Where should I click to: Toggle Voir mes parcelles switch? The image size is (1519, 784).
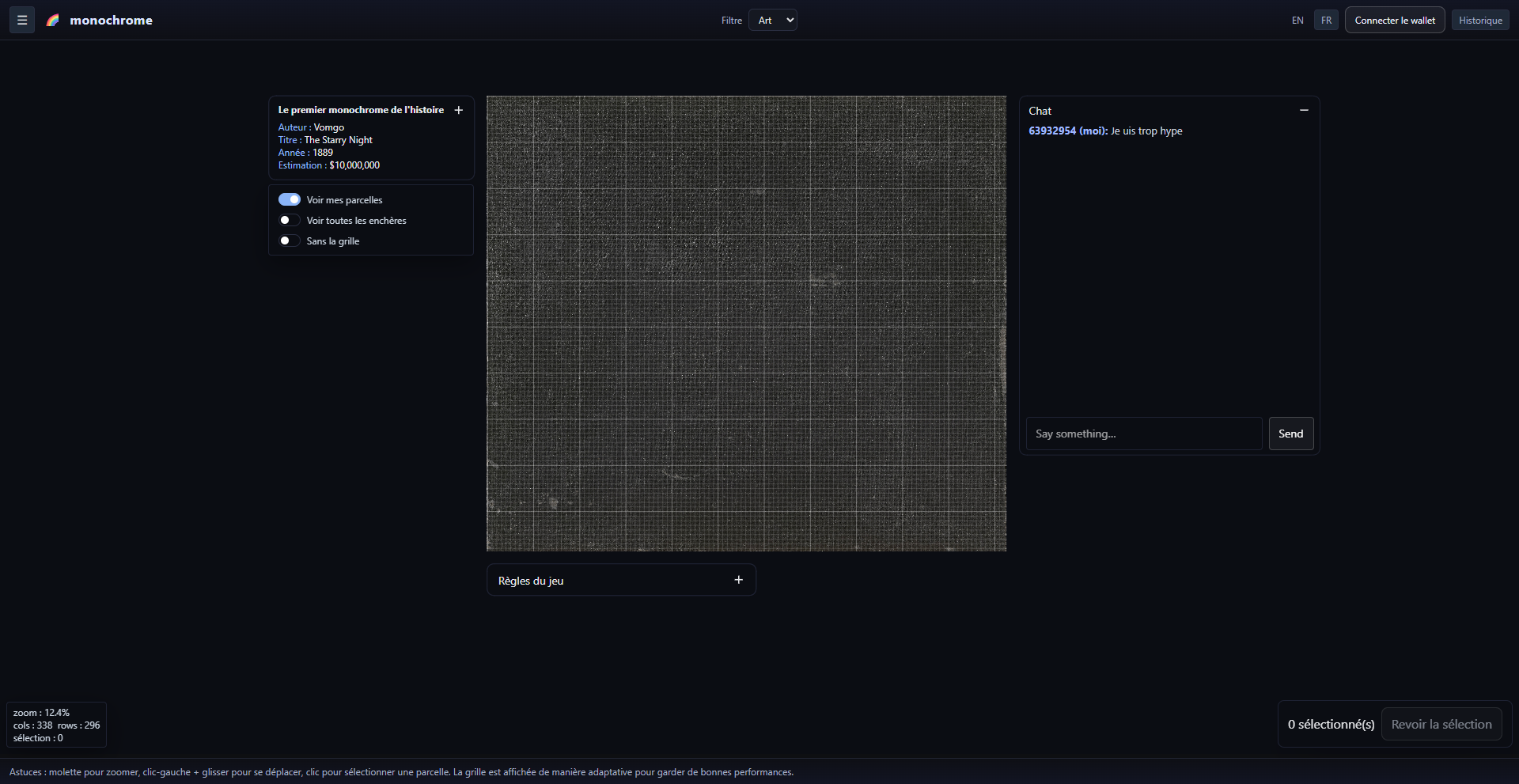point(290,199)
